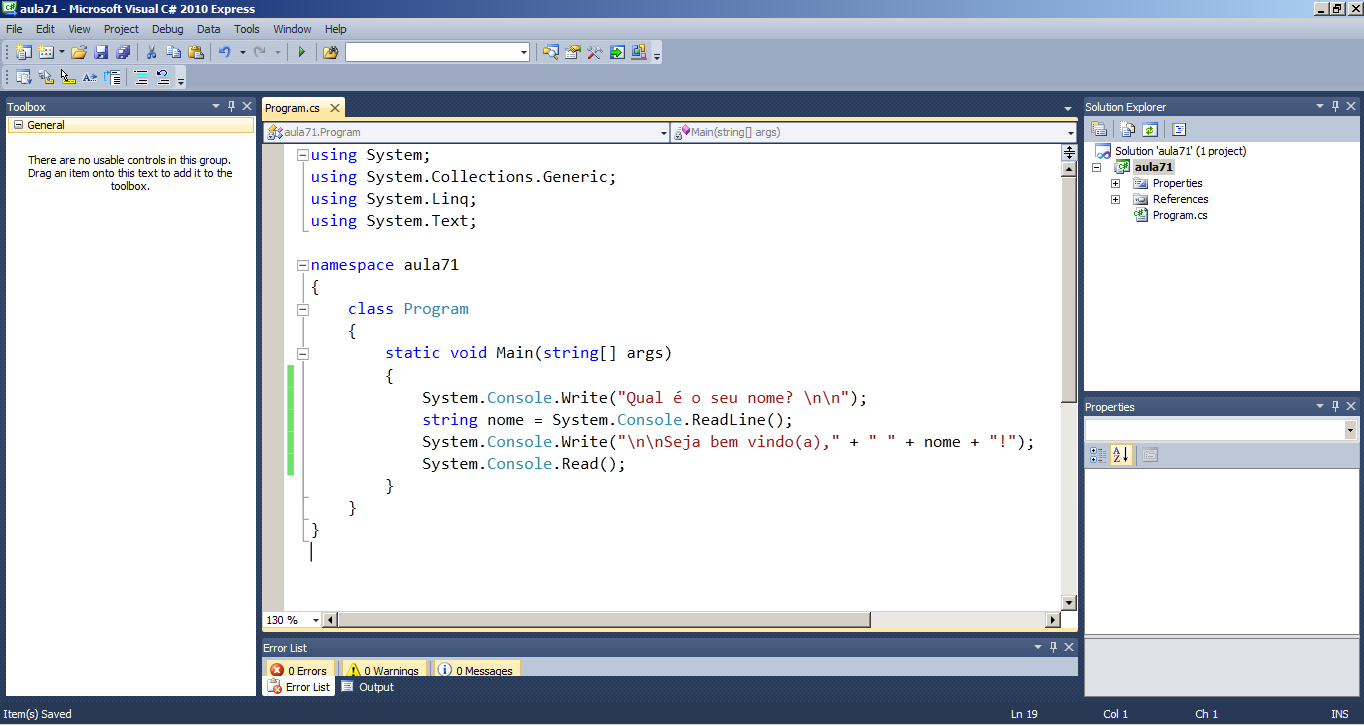
Task: Click the New Project toolbar icon
Action: click(23, 52)
